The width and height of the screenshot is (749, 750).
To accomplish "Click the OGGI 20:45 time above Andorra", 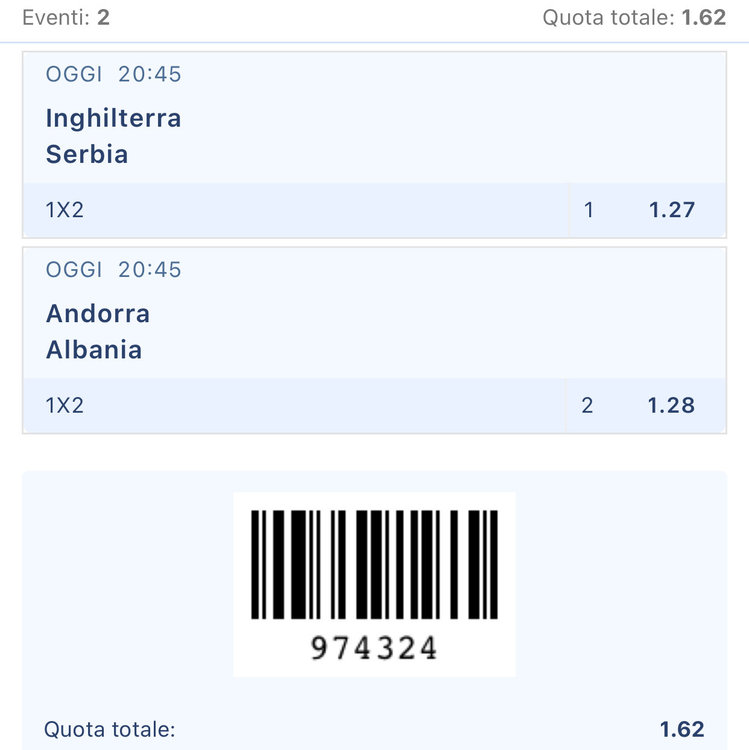I will pyautogui.click(x=114, y=269).
